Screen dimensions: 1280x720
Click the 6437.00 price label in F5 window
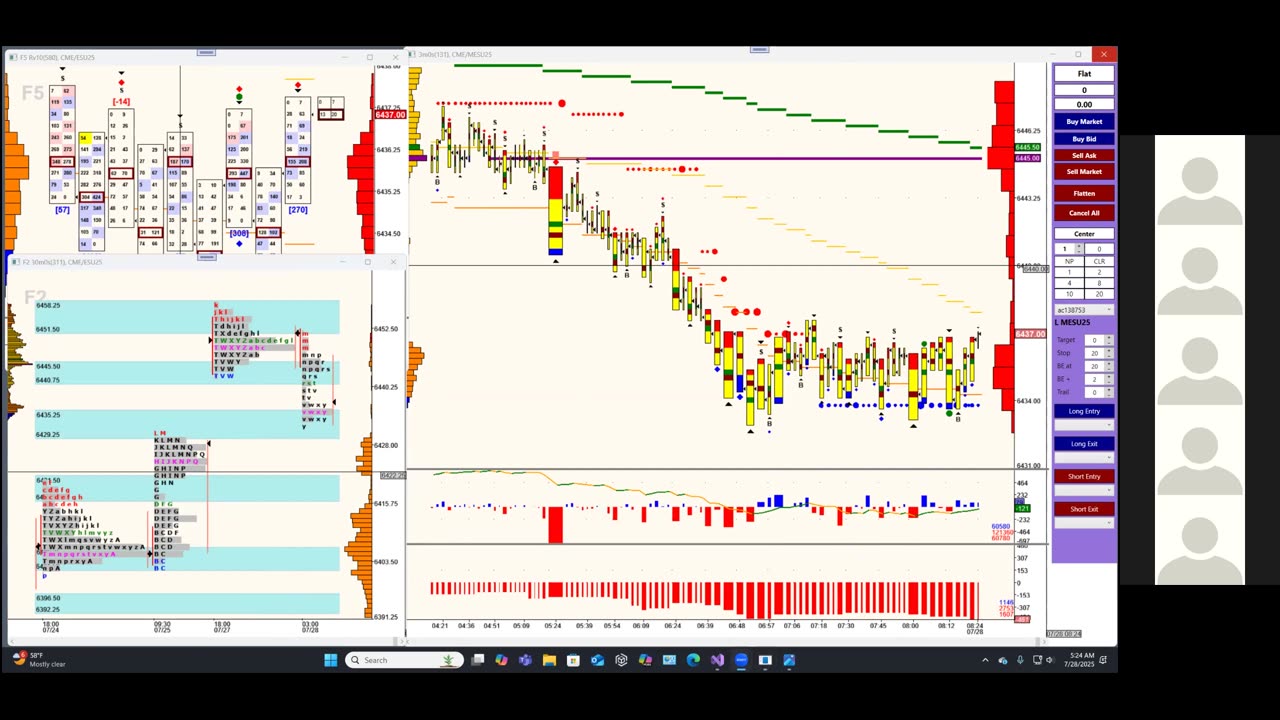pyautogui.click(x=390, y=115)
